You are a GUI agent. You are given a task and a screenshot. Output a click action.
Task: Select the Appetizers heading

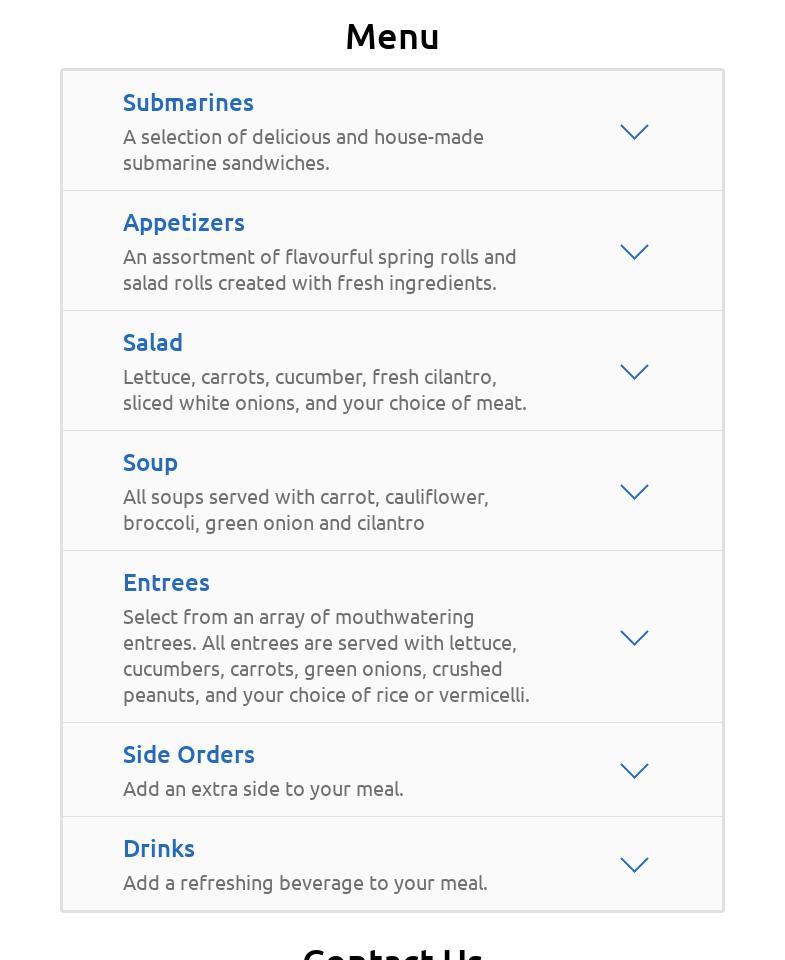click(x=184, y=222)
